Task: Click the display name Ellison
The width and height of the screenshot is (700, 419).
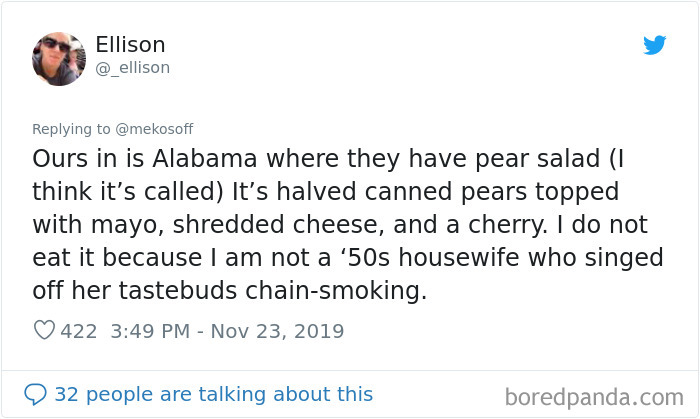Action: point(130,45)
